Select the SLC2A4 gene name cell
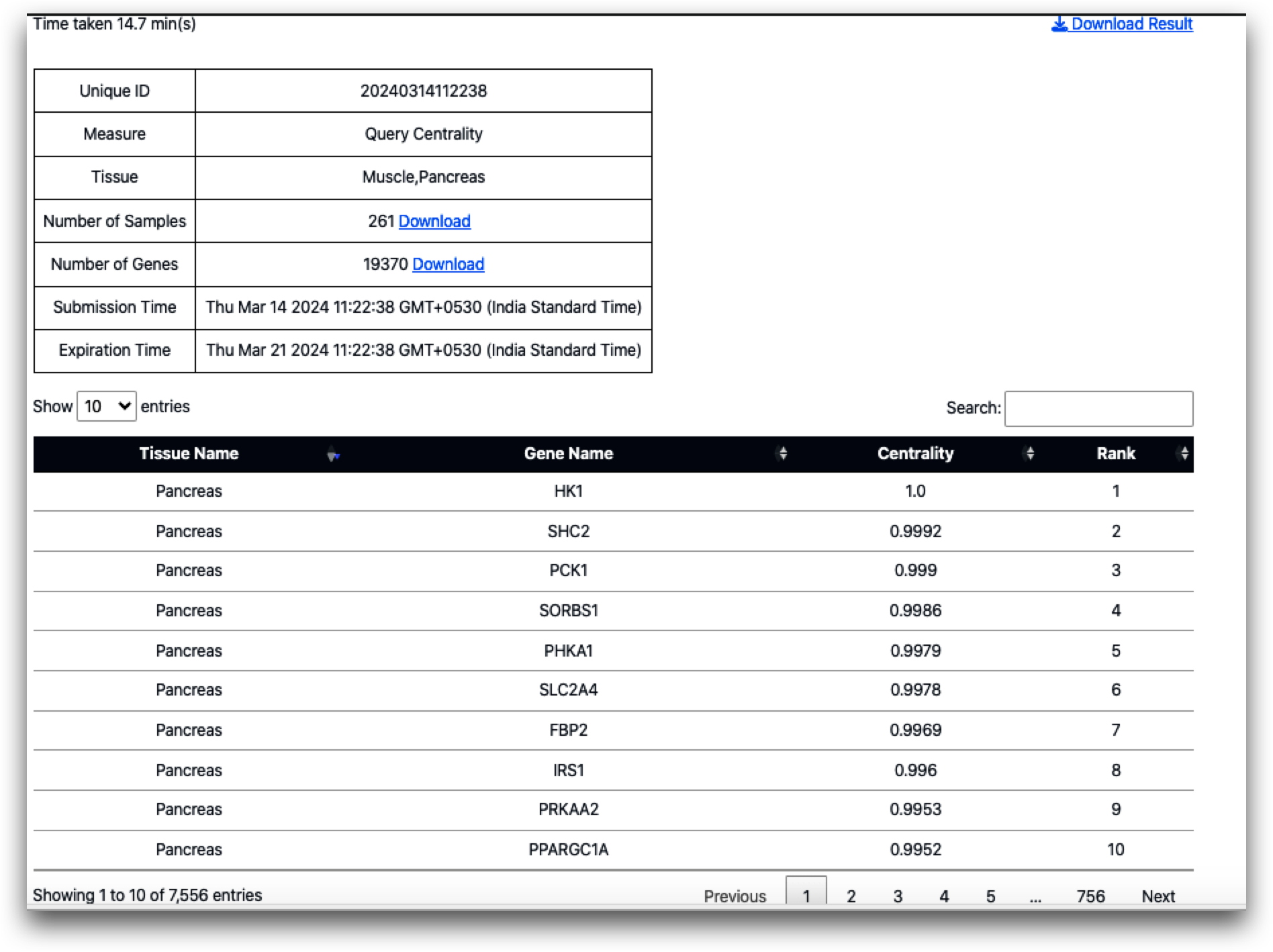The width and height of the screenshot is (1273, 952). 568,689
